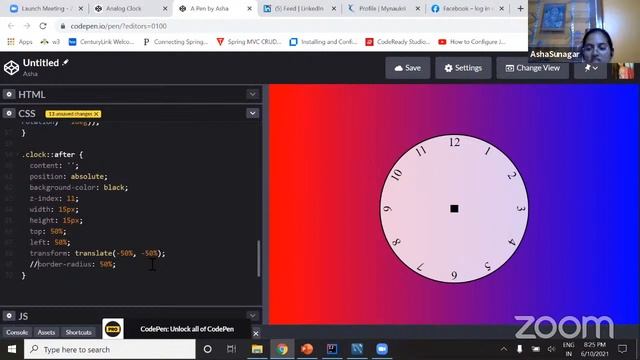Viewport: 640px width, 360px height.
Task: Switch to the Facebook log in tab
Action: (467, 8)
